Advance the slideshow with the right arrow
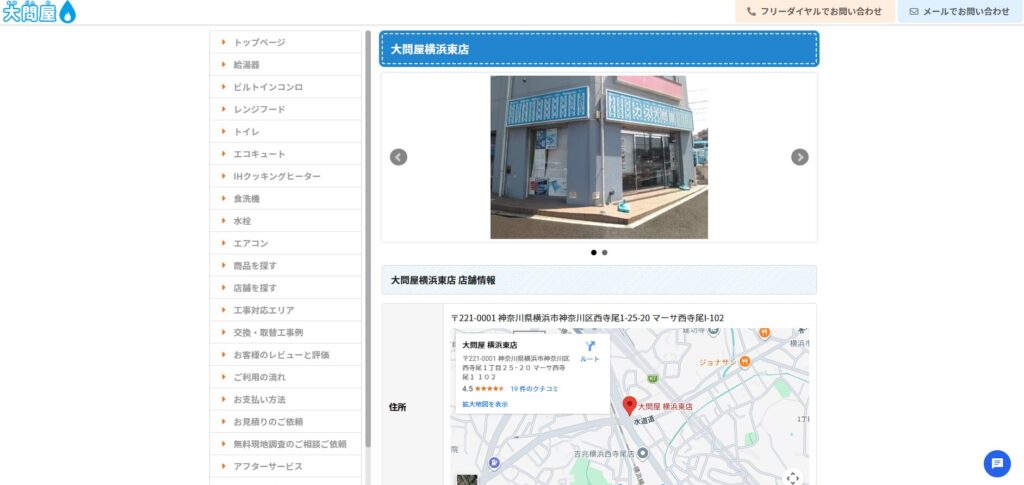 pos(799,157)
